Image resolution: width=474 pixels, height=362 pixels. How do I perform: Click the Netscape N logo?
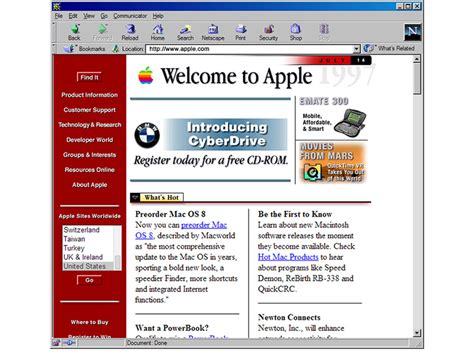[x=413, y=32]
